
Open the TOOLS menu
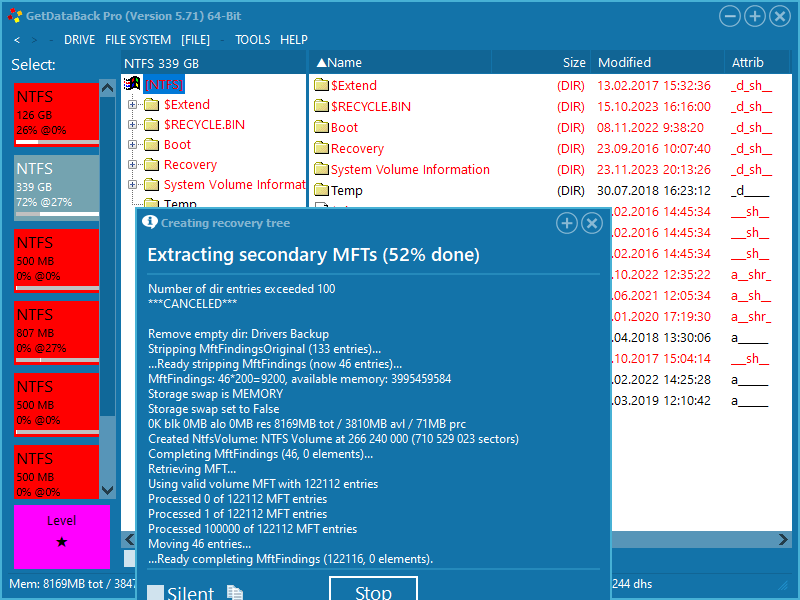pyautogui.click(x=252, y=40)
